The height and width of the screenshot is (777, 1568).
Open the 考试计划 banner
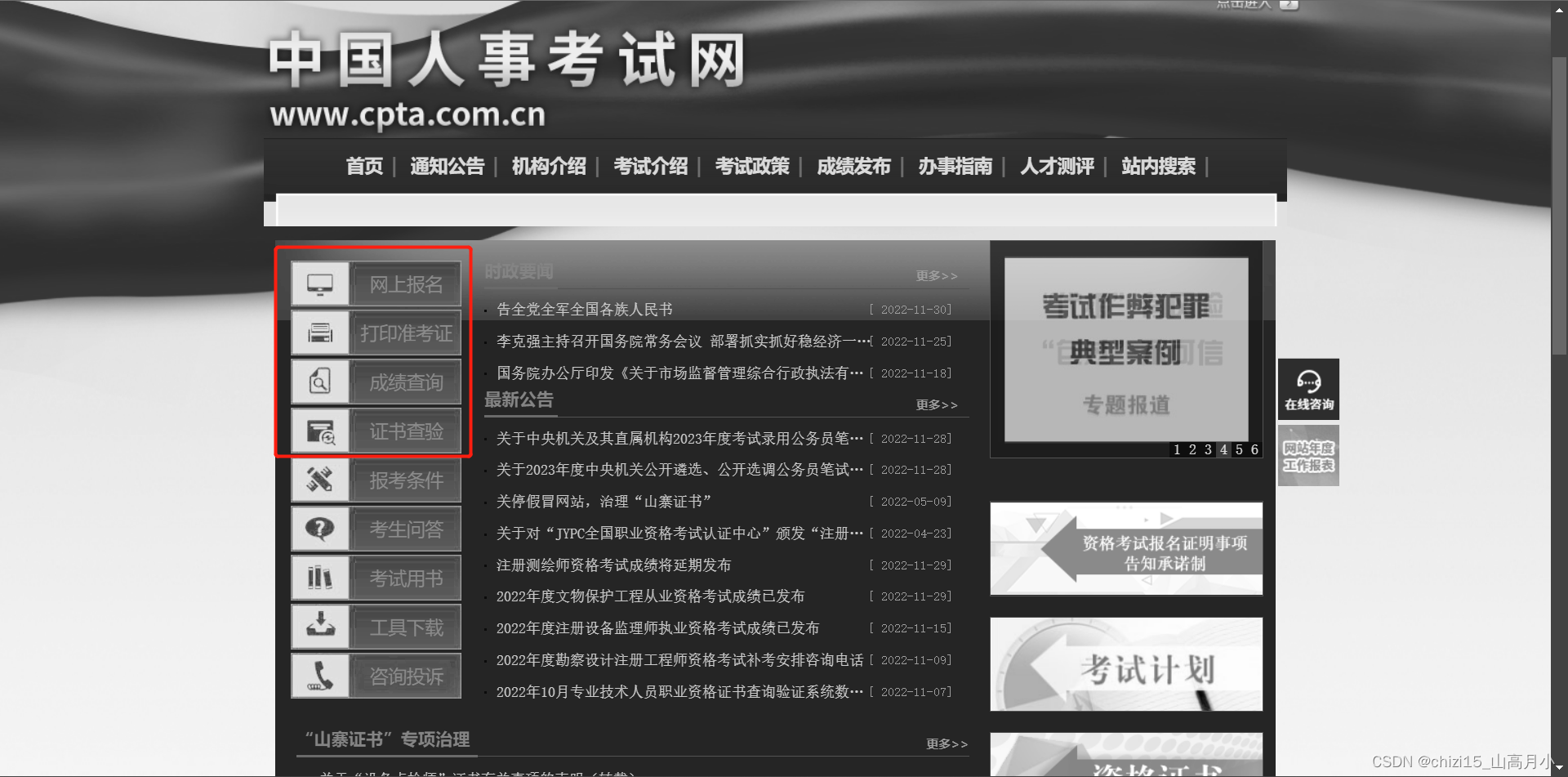click(x=1126, y=664)
